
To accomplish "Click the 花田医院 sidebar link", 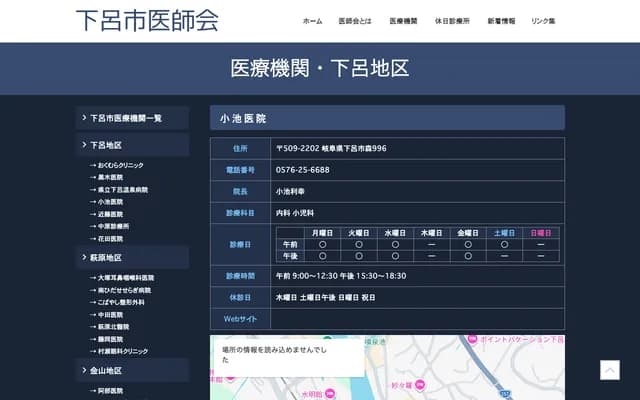I will click(x=110, y=239).
